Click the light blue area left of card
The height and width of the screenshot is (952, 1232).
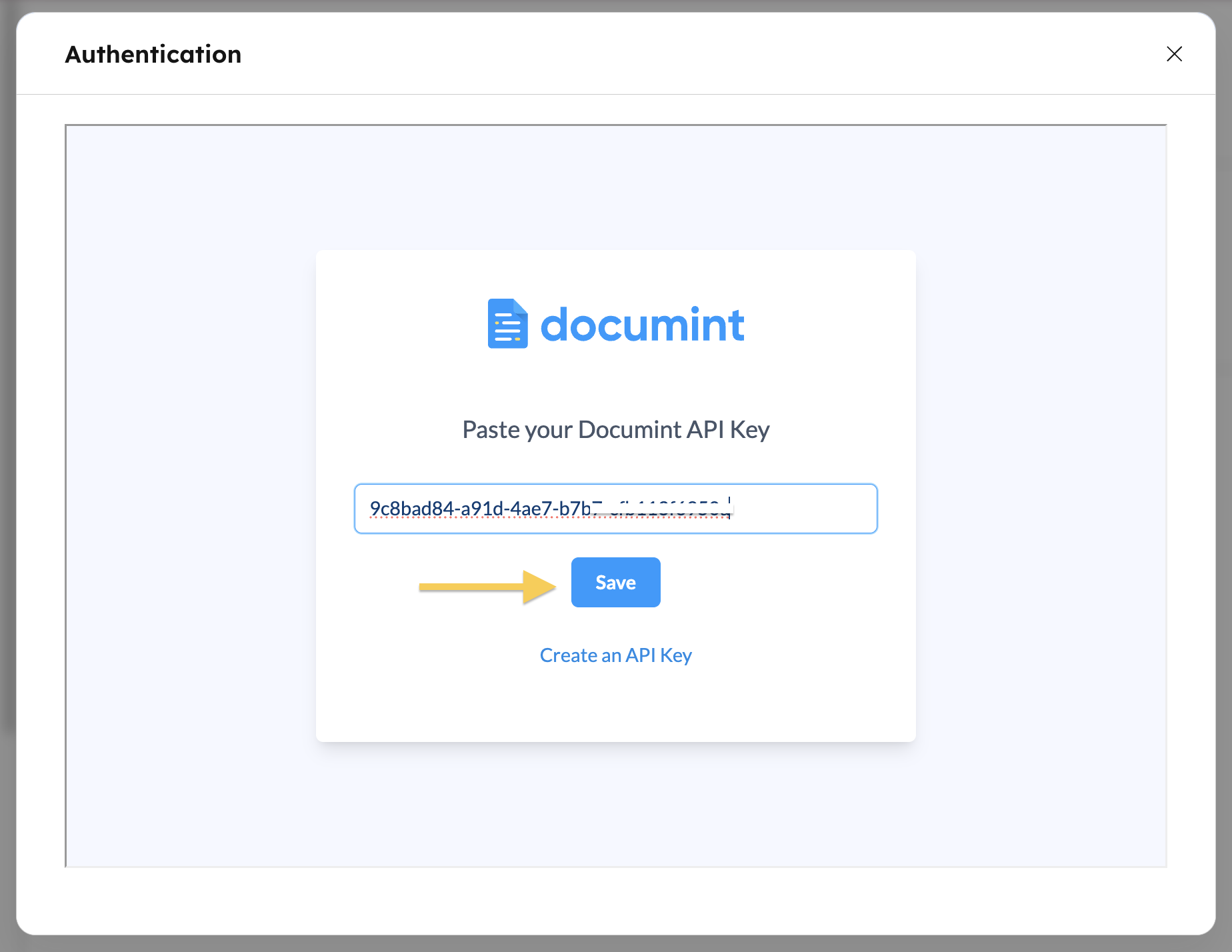(190, 493)
